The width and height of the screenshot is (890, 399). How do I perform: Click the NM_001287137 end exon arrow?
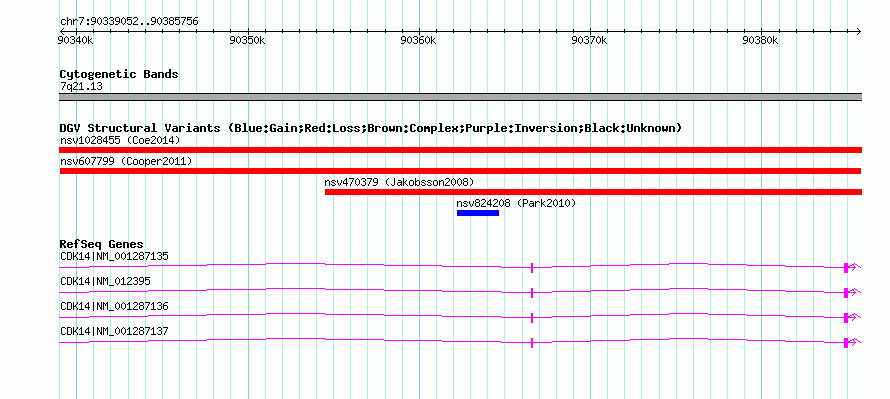click(x=853, y=342)
